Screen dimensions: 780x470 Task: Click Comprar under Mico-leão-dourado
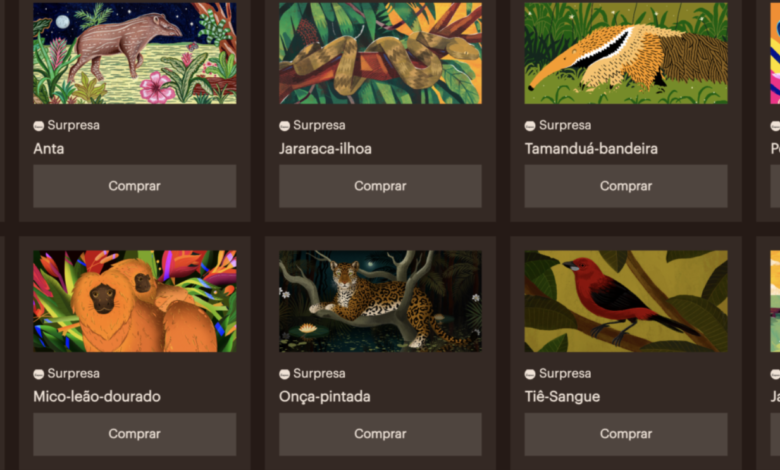(x=134, y=434)
